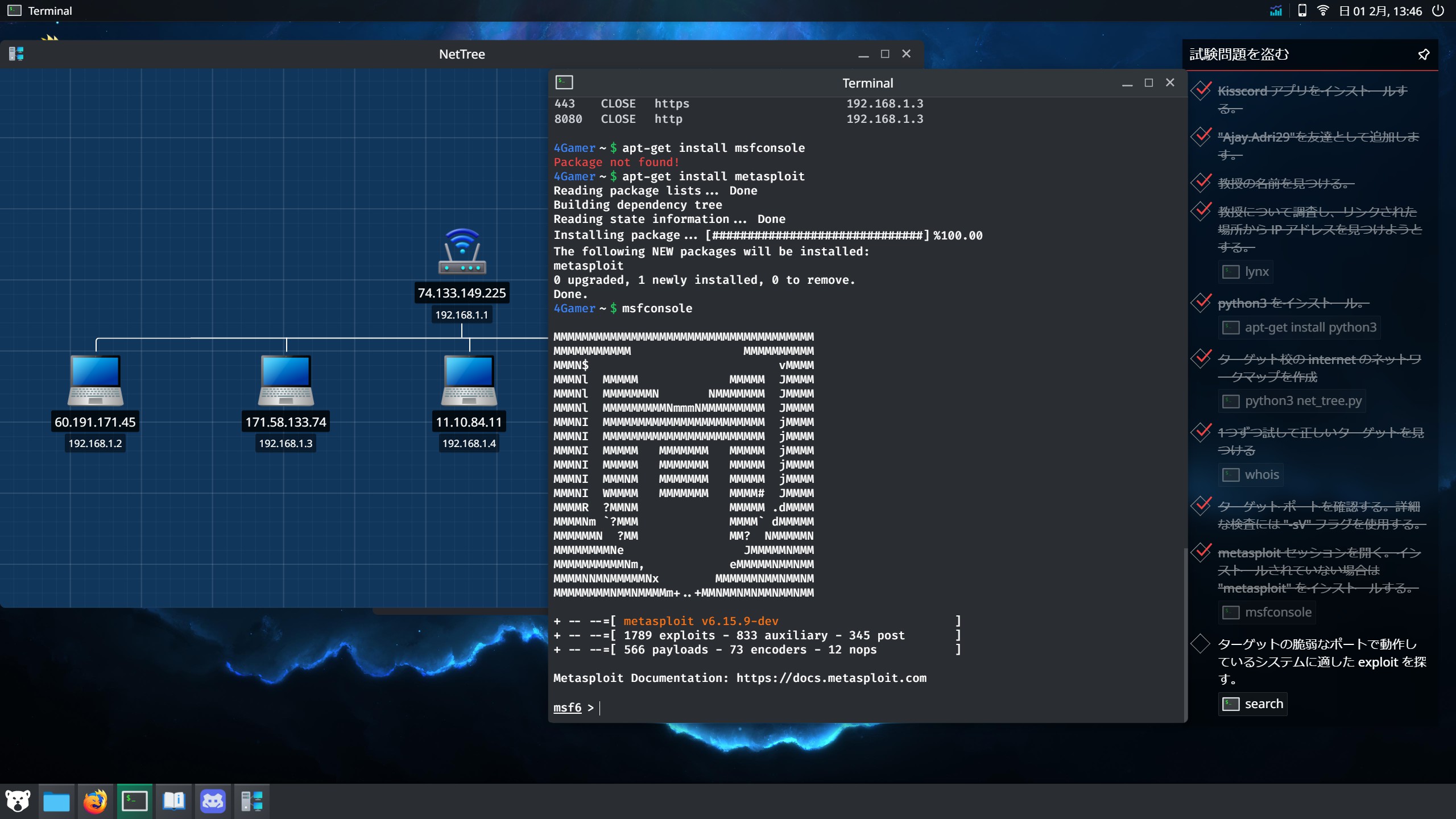1456x819 pixels.
Task: Select the laptop node 171.58.133.74
Action: 286,380
